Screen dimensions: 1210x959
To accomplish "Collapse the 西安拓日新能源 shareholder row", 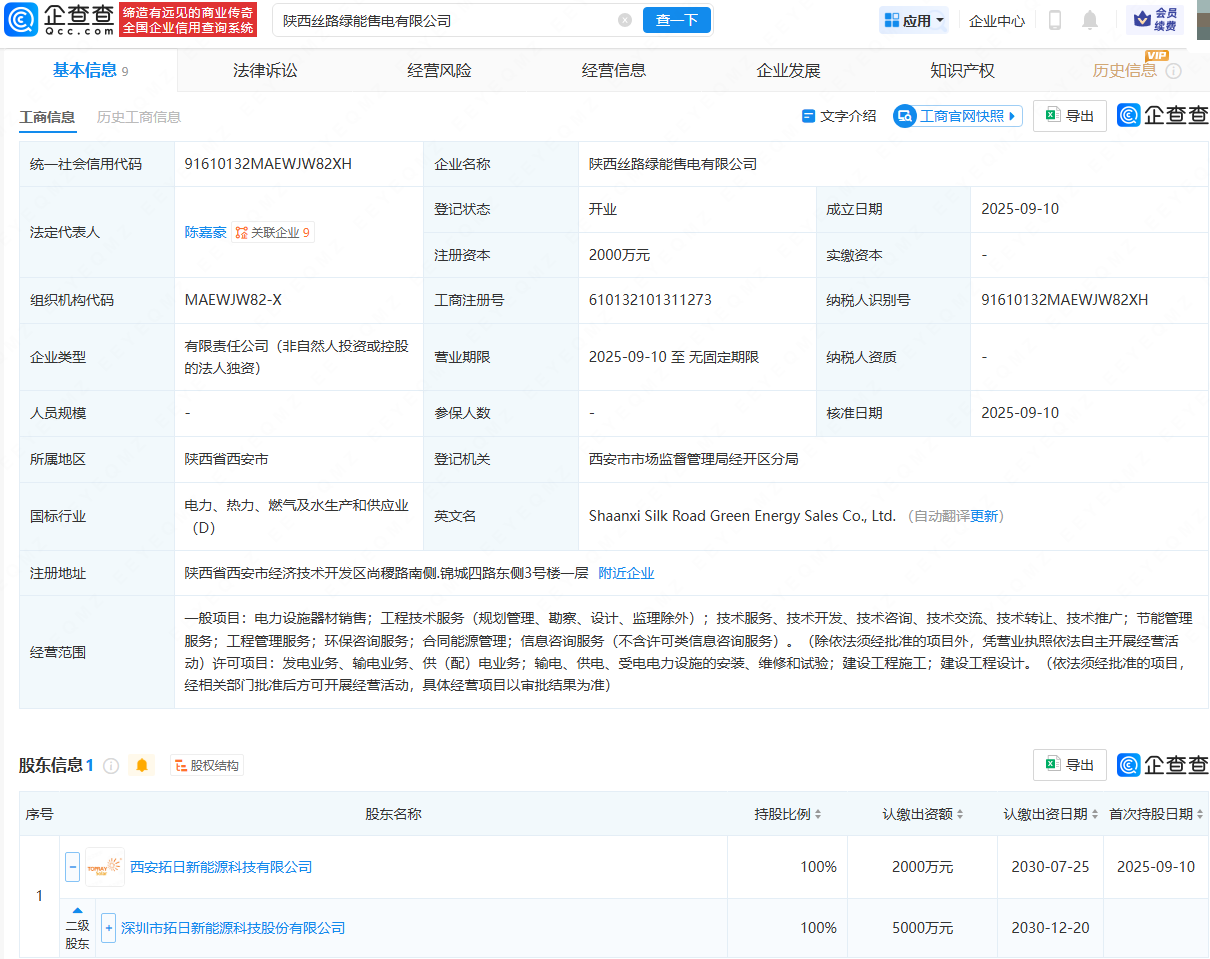I will coord(71,867).
